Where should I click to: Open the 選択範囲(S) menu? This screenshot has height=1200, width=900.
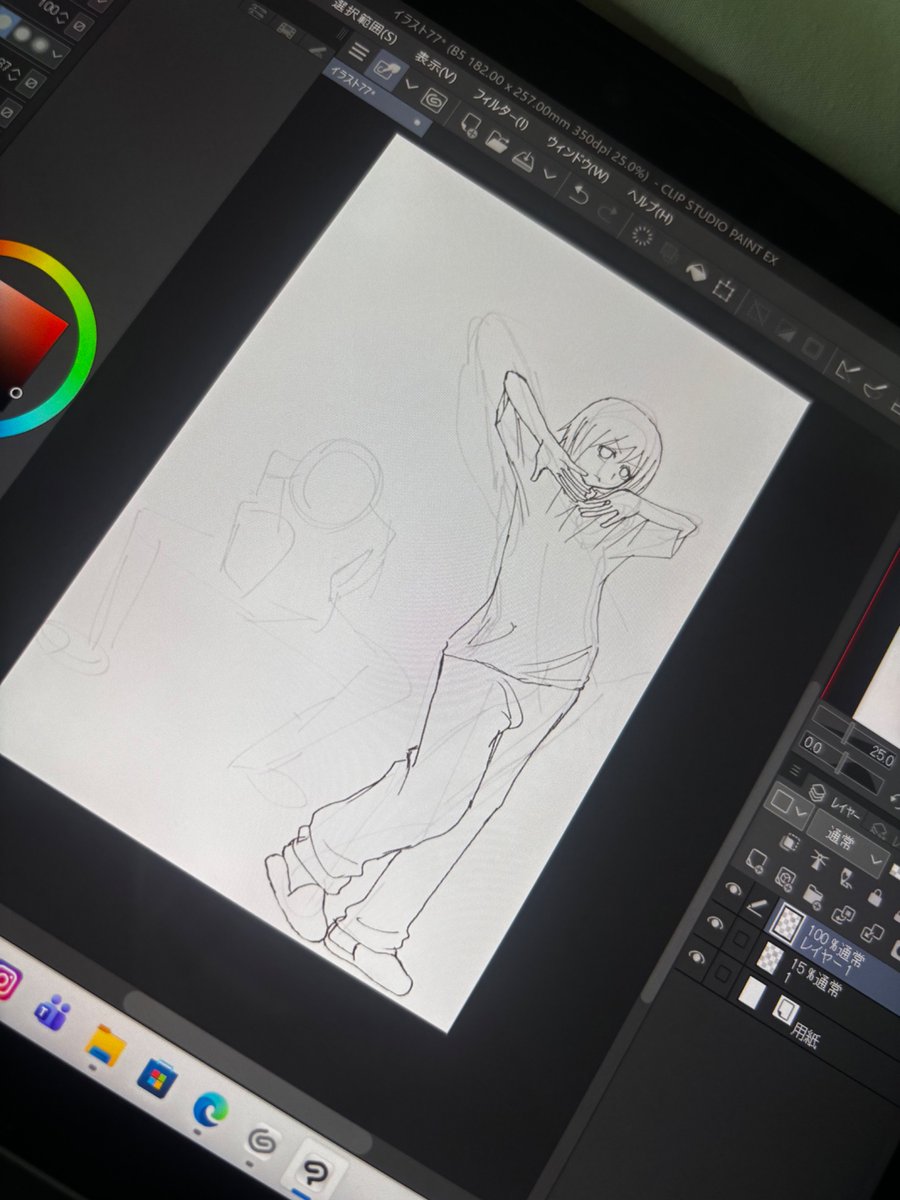click(x=364, y=21)
